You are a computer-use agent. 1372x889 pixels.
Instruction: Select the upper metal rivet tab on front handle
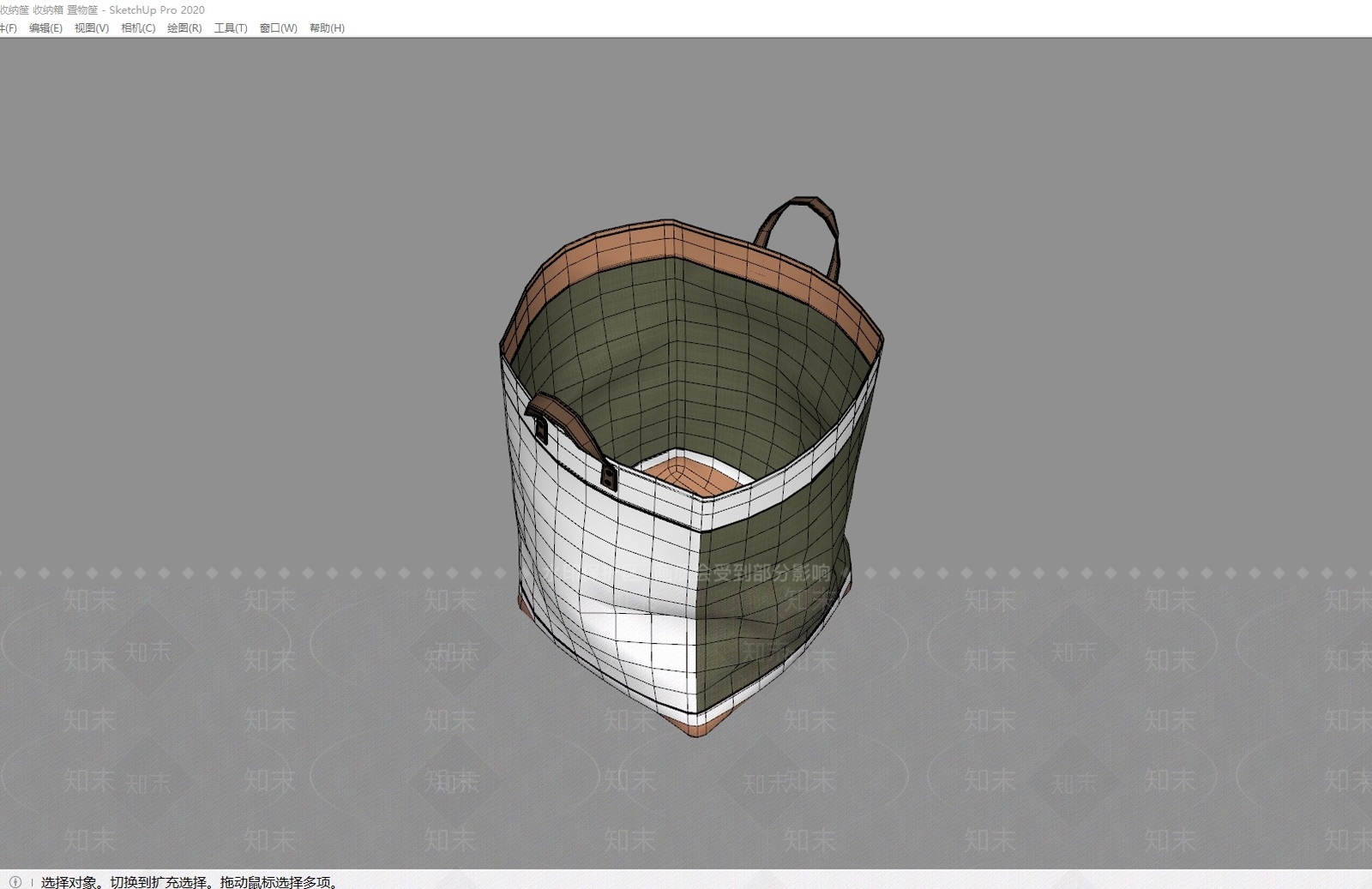point(542,429)
